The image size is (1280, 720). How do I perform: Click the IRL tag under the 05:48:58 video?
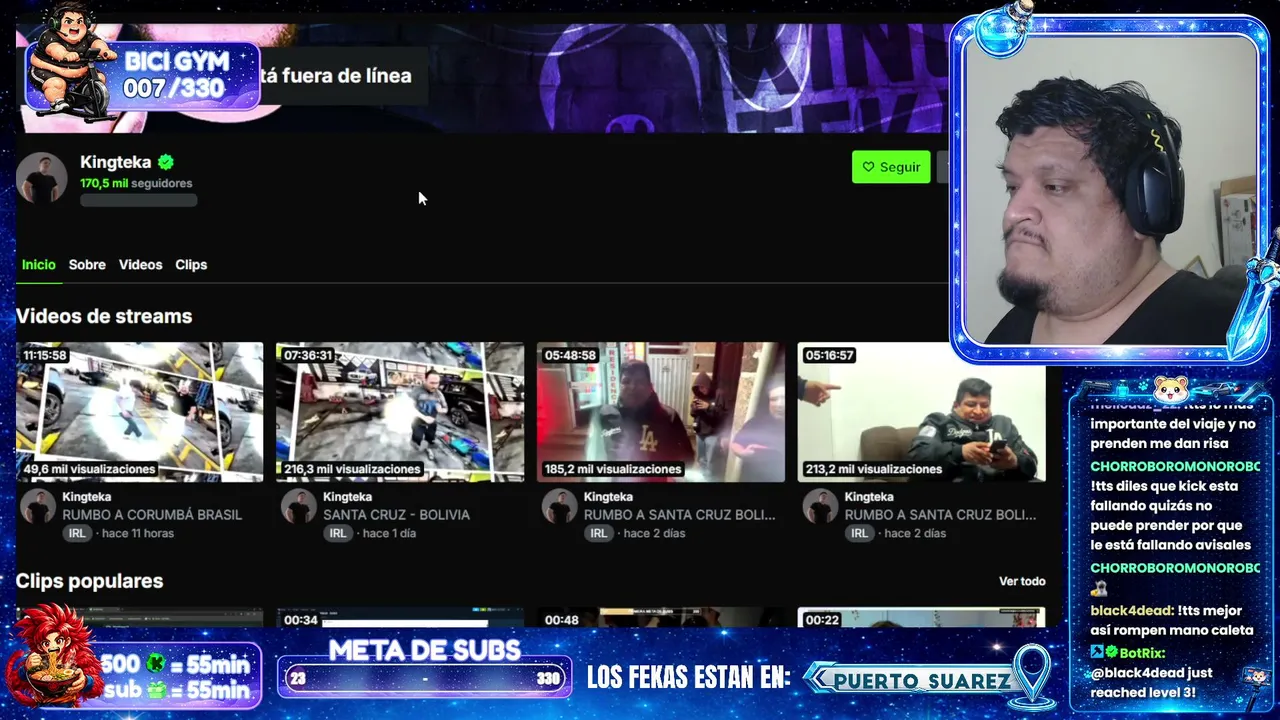(x=599, y=533)
